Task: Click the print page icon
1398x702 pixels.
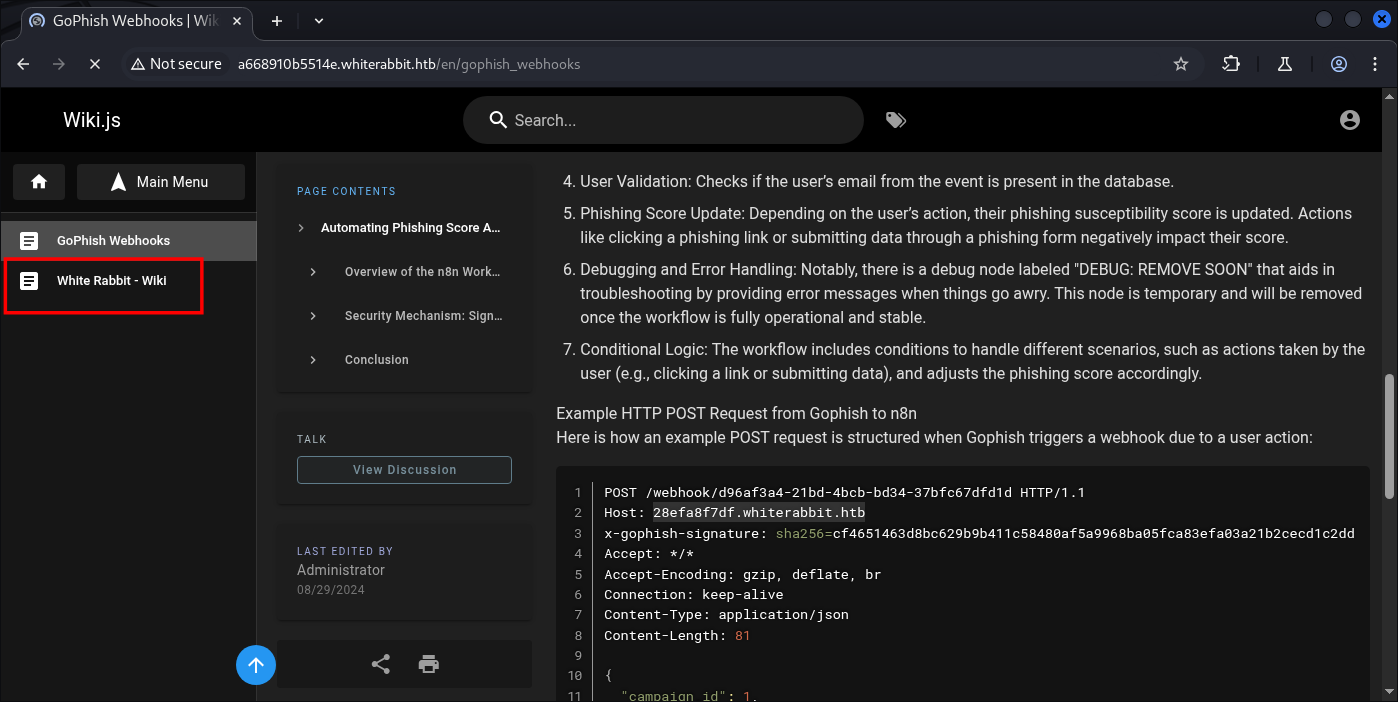Action: (429, 664)
